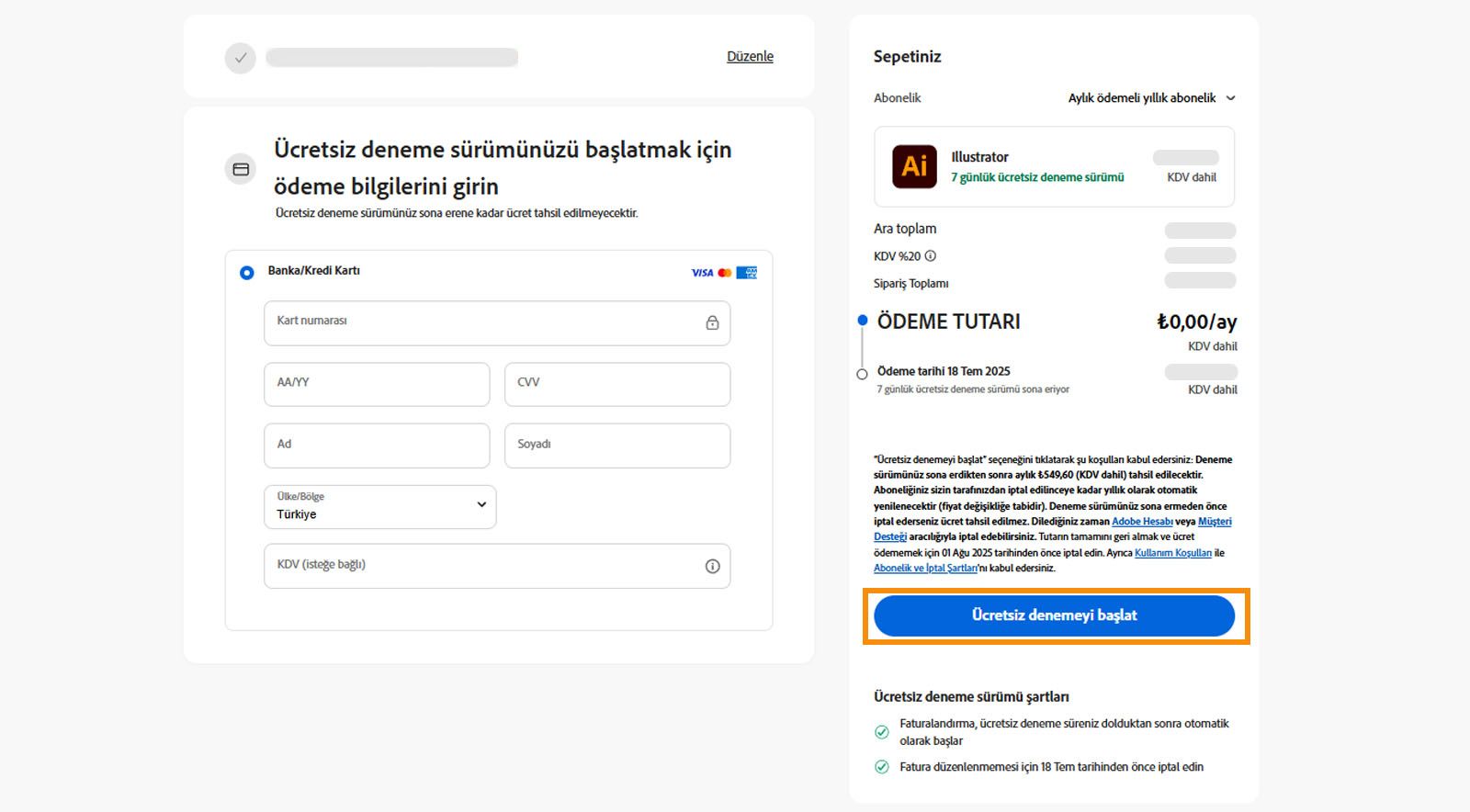This screenshot has height=812, width=1470.
Task: Open the Adobe Hesabı link
Action: point(1142,522)
